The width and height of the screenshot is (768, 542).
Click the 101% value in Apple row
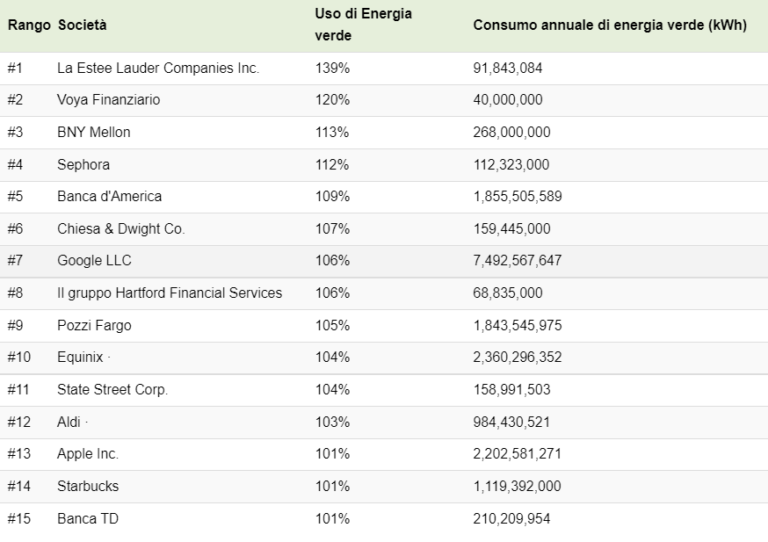[332, 454]
